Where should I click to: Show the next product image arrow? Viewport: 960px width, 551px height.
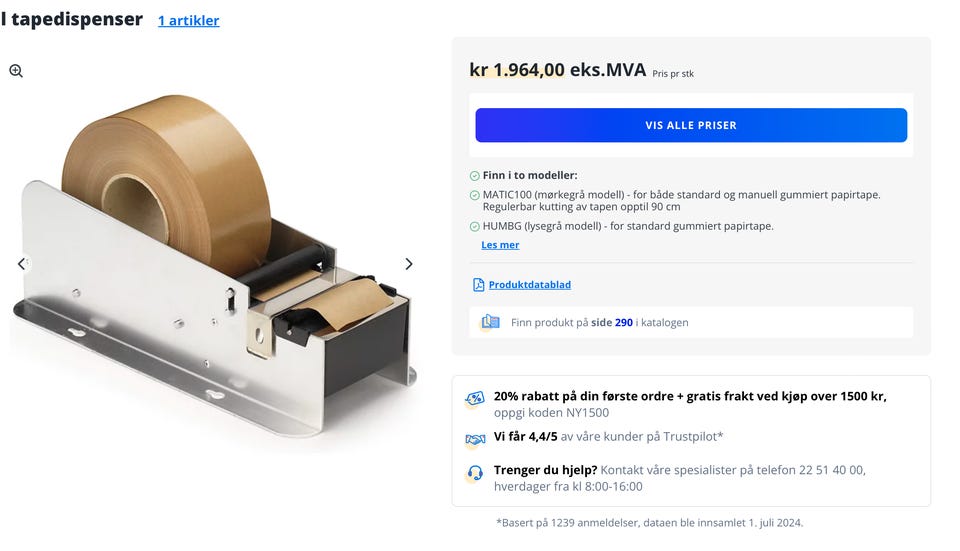[409, 264]
